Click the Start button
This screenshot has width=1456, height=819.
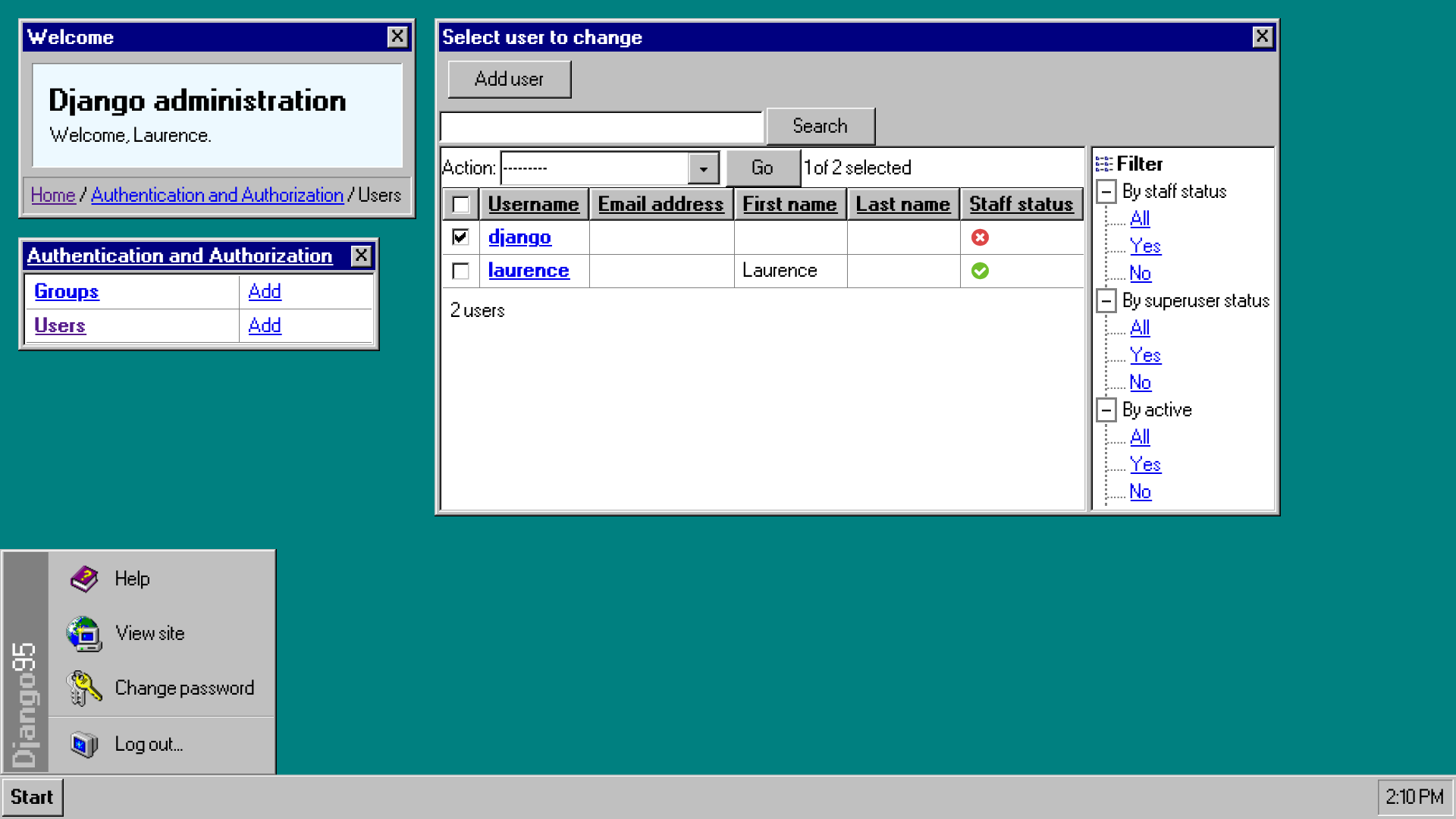(x=32, y=797)
